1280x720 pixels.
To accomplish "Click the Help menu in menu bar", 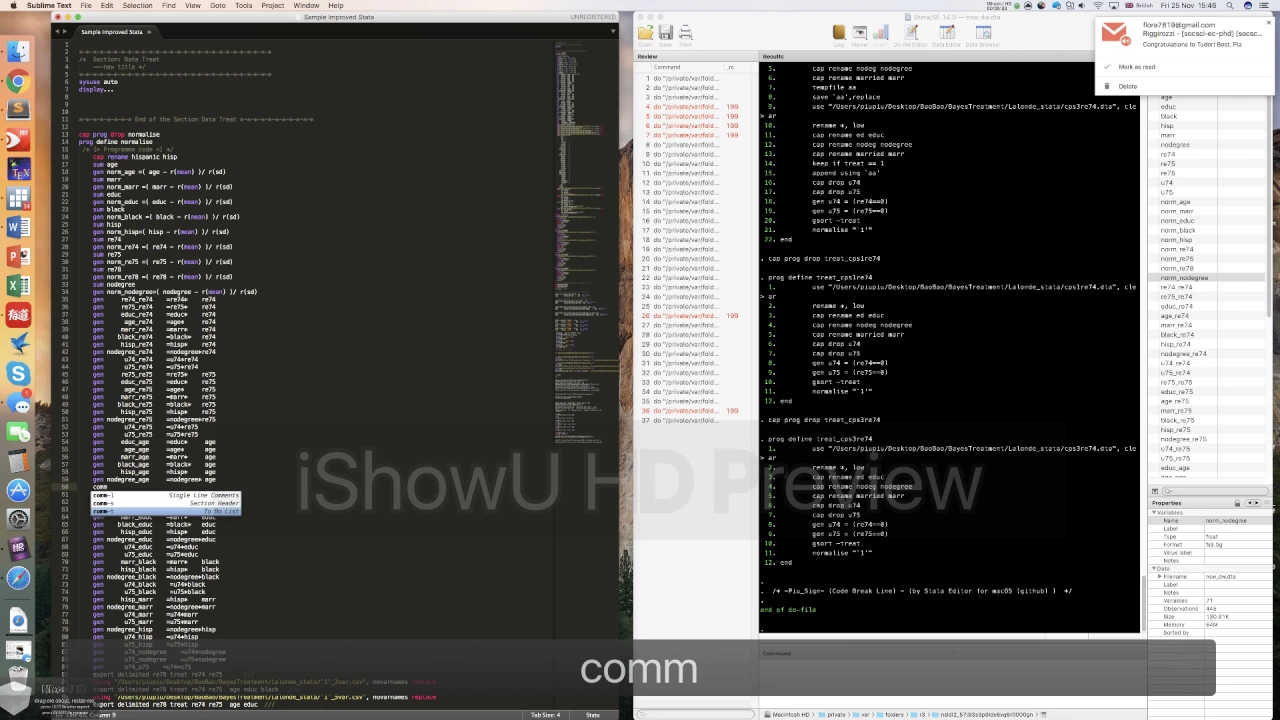I will click(x=336, y=5).
